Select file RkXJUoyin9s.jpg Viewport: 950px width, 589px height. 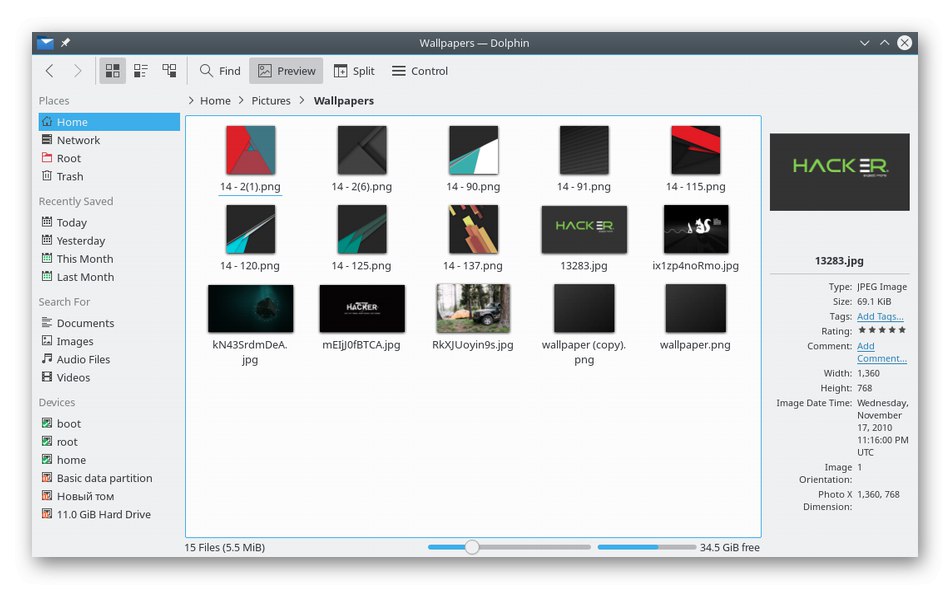pos(473,318)
